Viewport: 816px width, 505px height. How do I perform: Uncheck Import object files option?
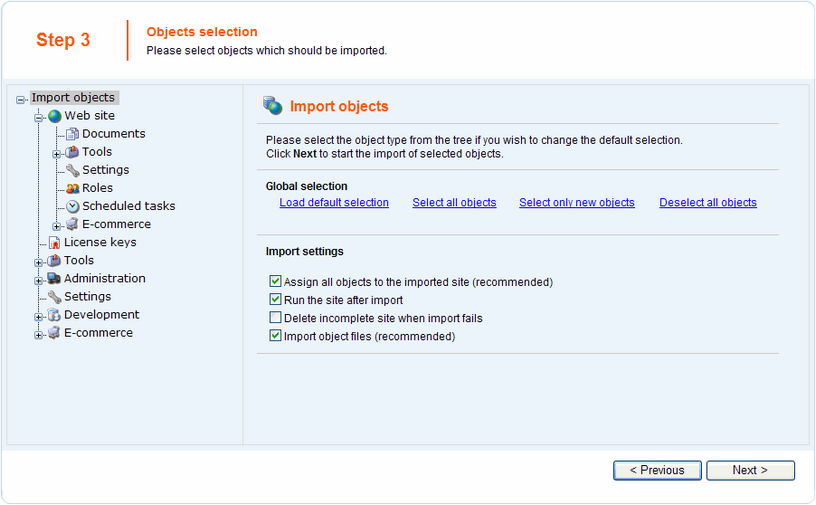276,336
